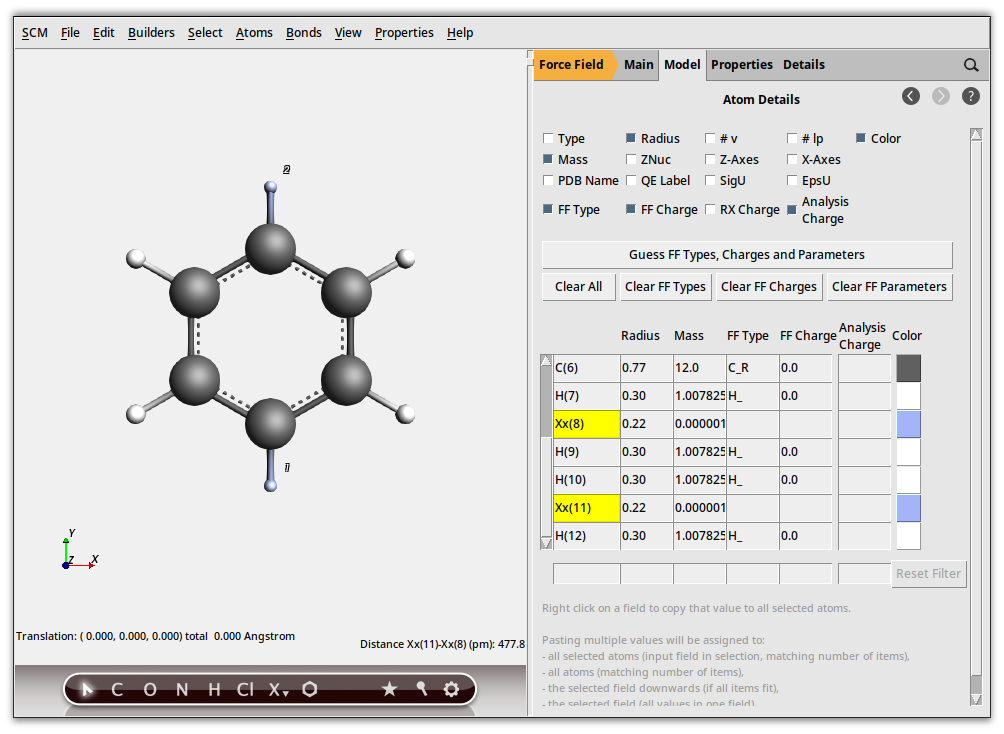Click Guess FF Types, Charges and Parameters
The height and width of the screenshot is (734, 1004).
(746, 254)
